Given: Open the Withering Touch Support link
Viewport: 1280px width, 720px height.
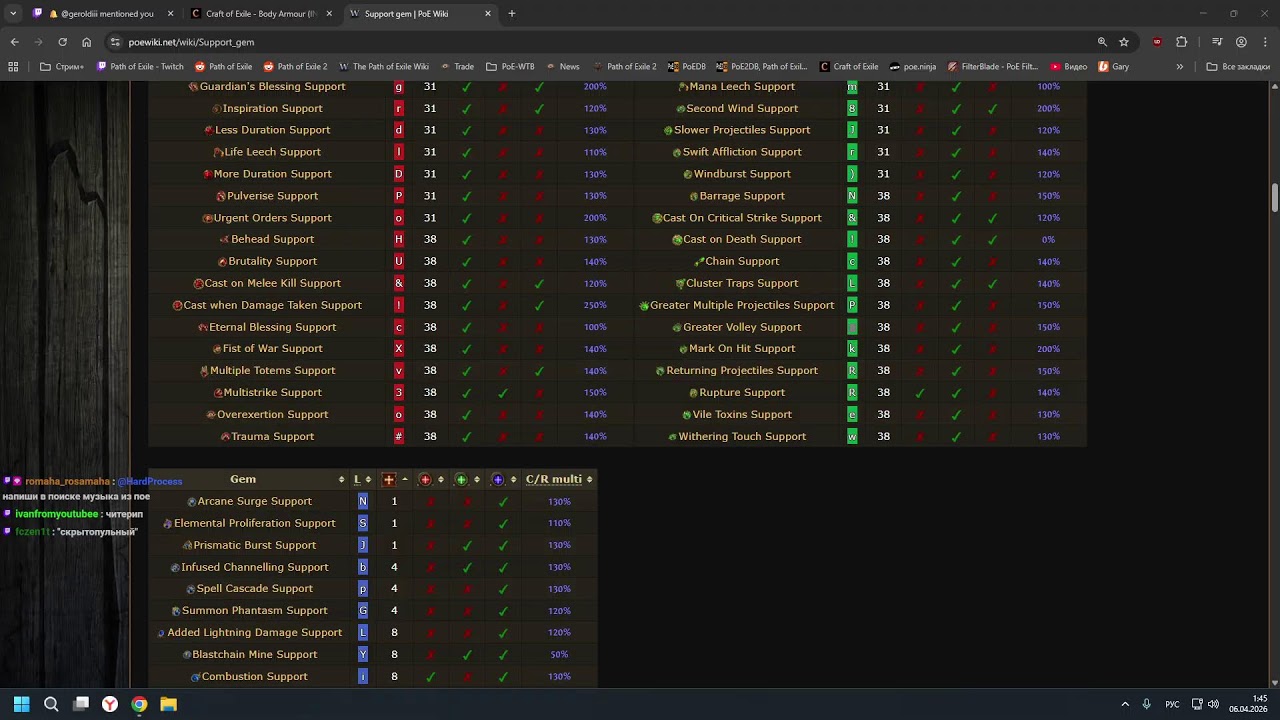Looking at the screenshot, I should coord(742,437).
